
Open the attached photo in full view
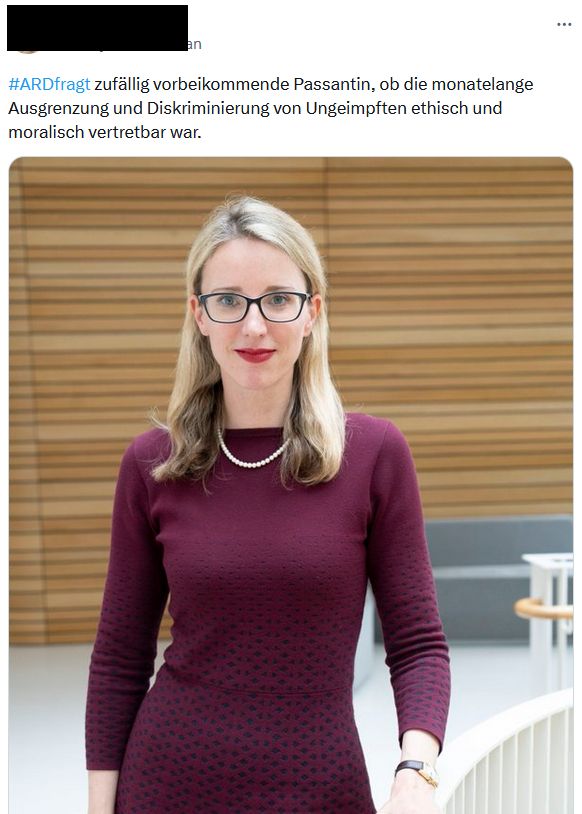(291, 485)
